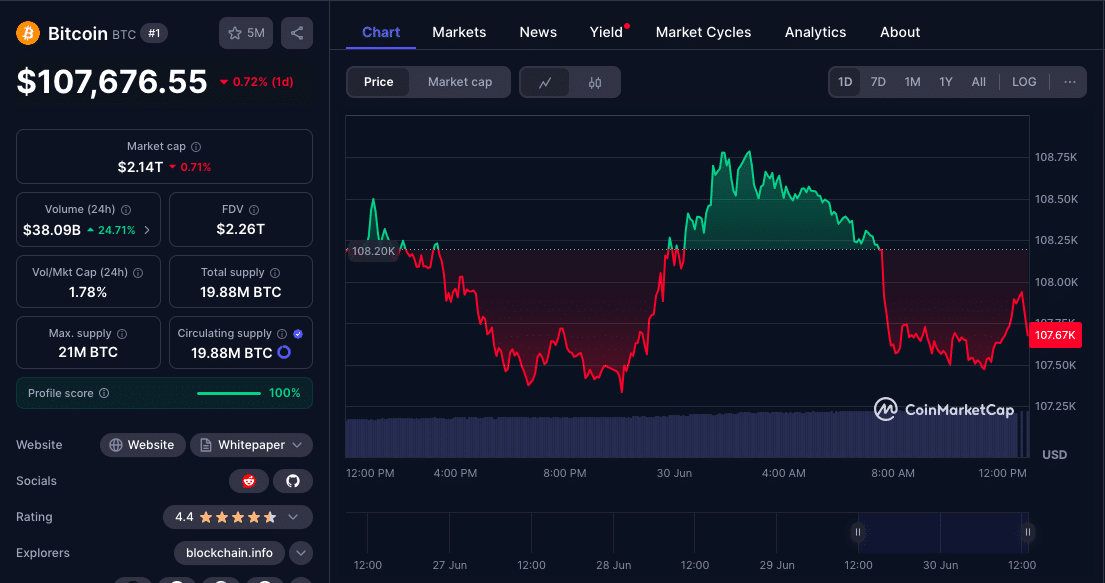Click the $107,676.55 price text

112,82
